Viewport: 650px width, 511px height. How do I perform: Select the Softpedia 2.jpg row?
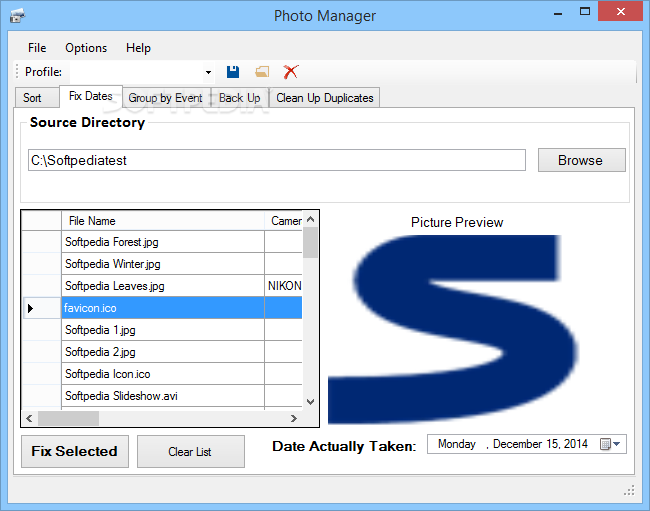click(162, 351)
